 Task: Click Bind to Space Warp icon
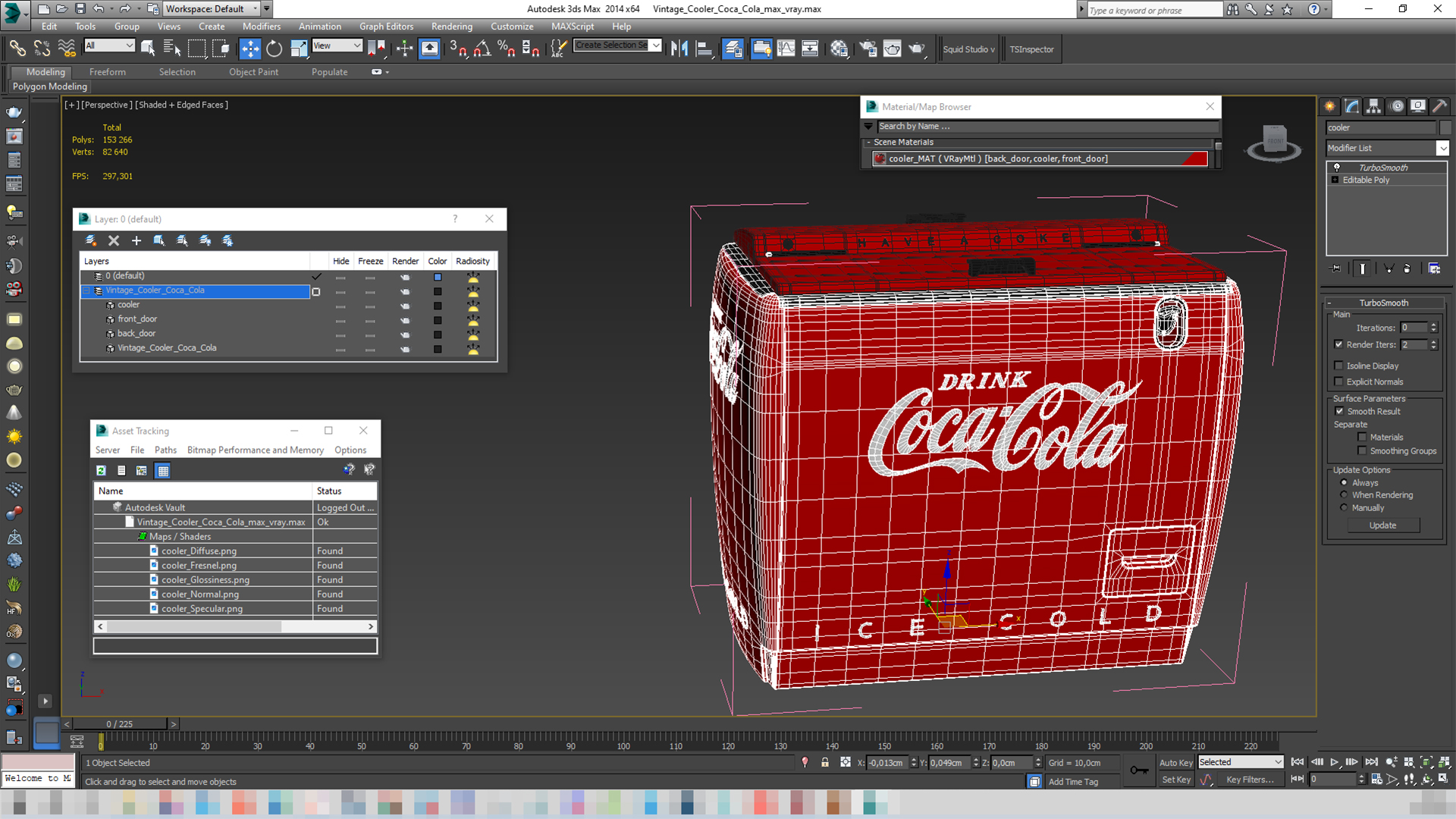[x=67, y=49]
